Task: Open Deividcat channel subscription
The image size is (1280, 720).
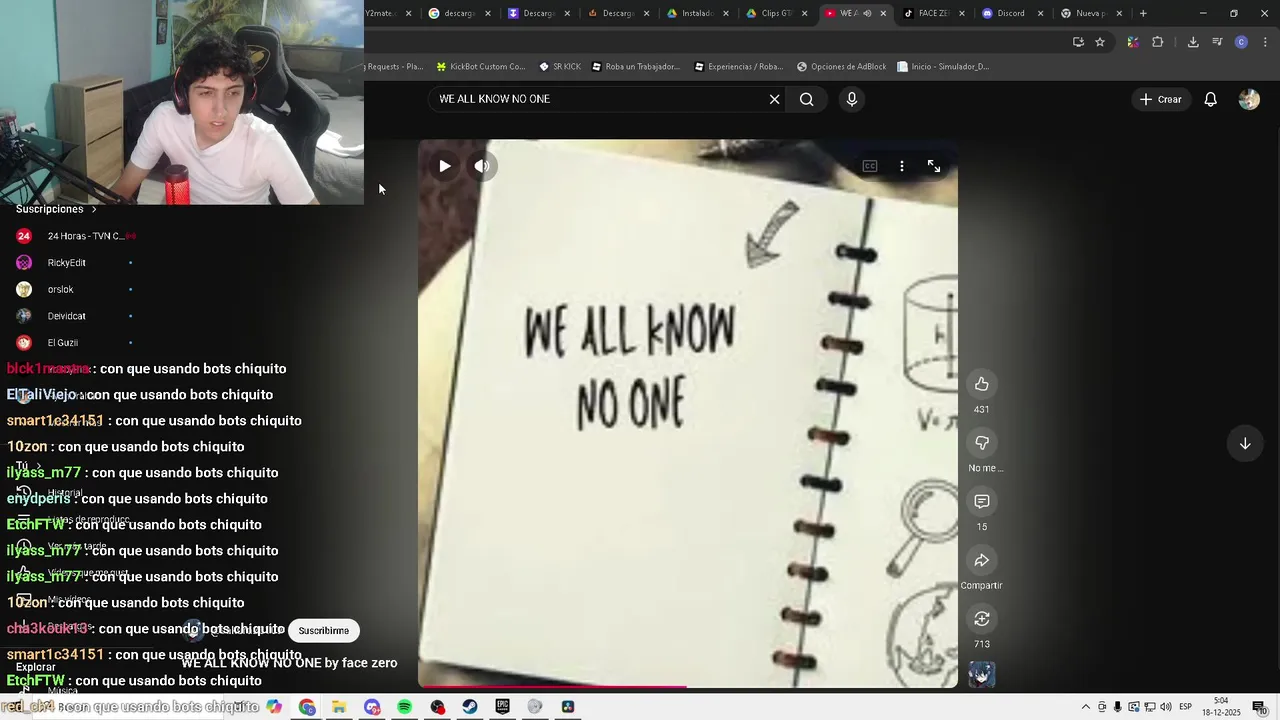Action: pos(75,316)
